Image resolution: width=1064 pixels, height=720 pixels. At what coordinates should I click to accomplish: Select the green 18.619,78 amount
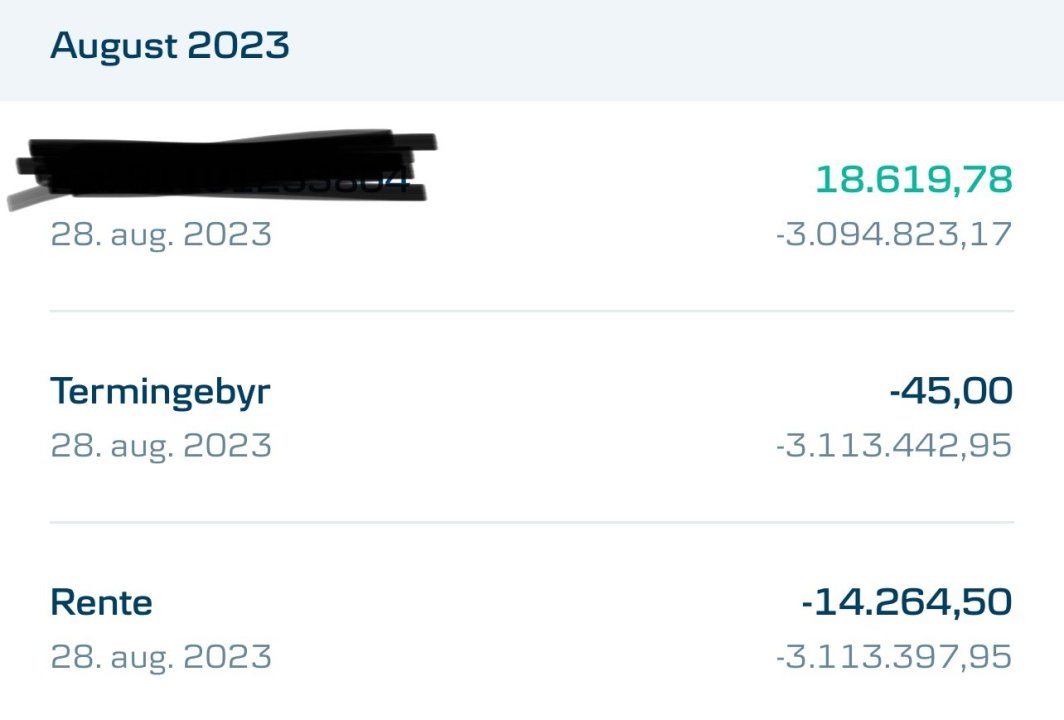point(913,180)
